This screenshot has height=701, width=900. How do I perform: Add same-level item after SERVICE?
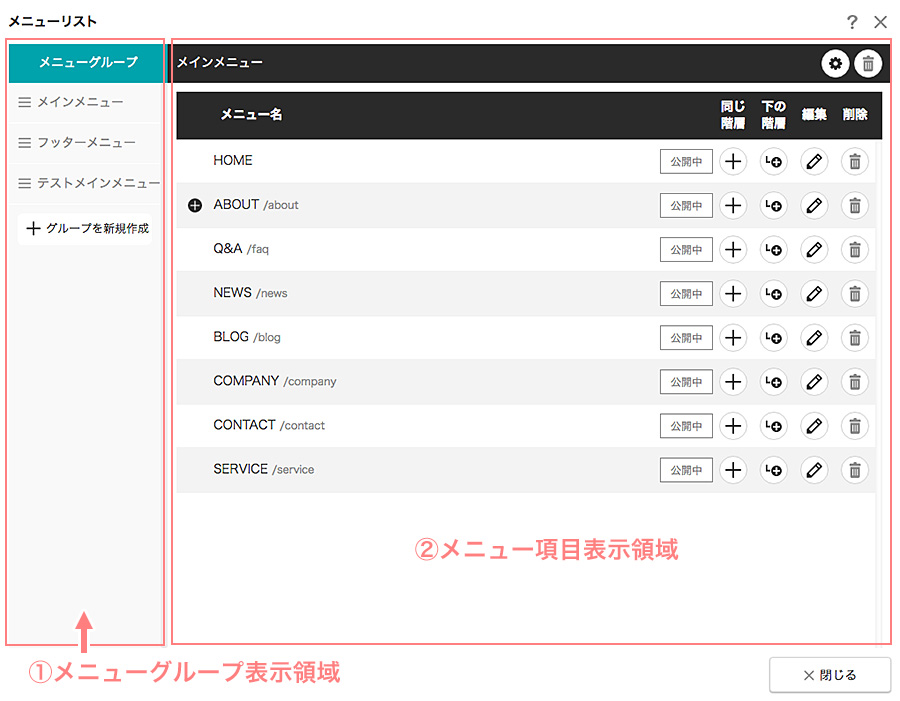(733, 470)
